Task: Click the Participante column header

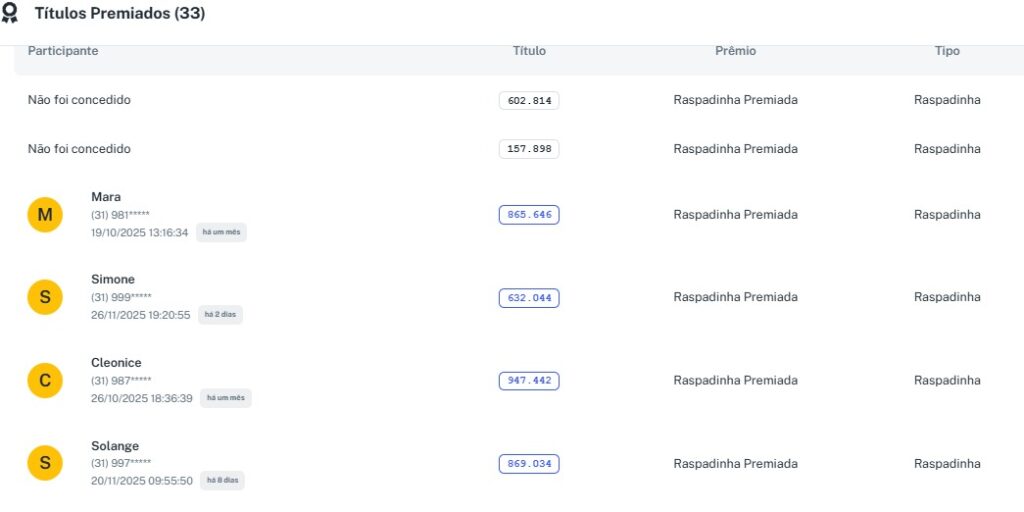Action: click(63, 51)
